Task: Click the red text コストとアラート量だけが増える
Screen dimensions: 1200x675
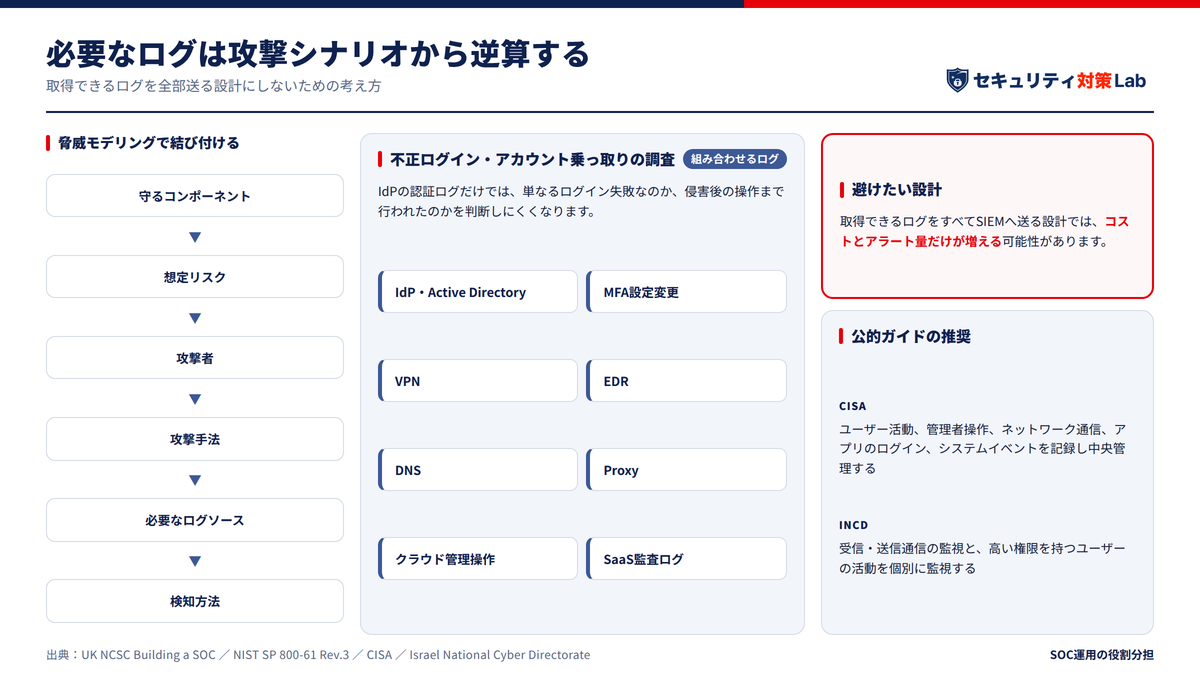Action: (985, 231)
